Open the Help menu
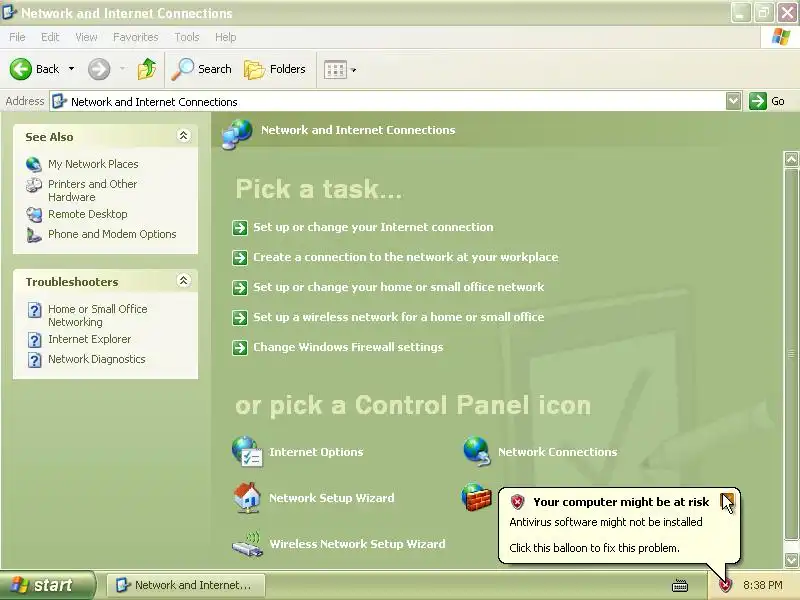Screen dimensions: 800x600 point(226,37)
